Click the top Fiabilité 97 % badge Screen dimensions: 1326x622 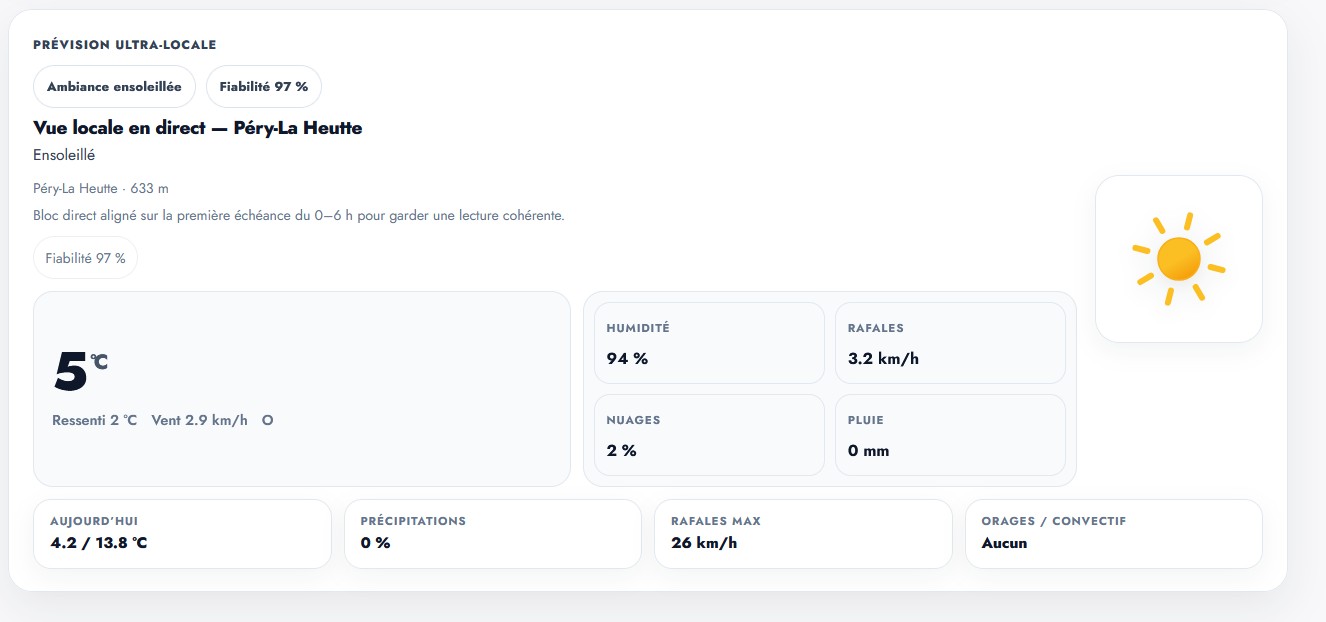point(264,87)
